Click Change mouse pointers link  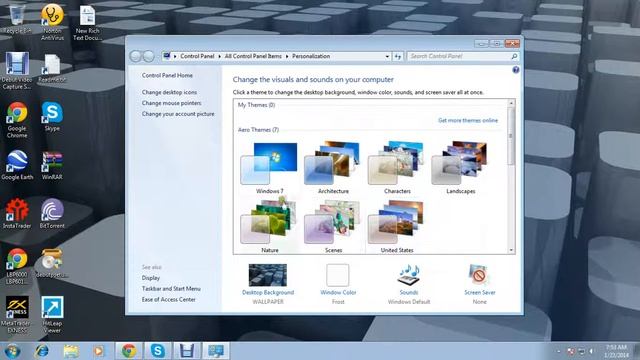click(171, 103)
